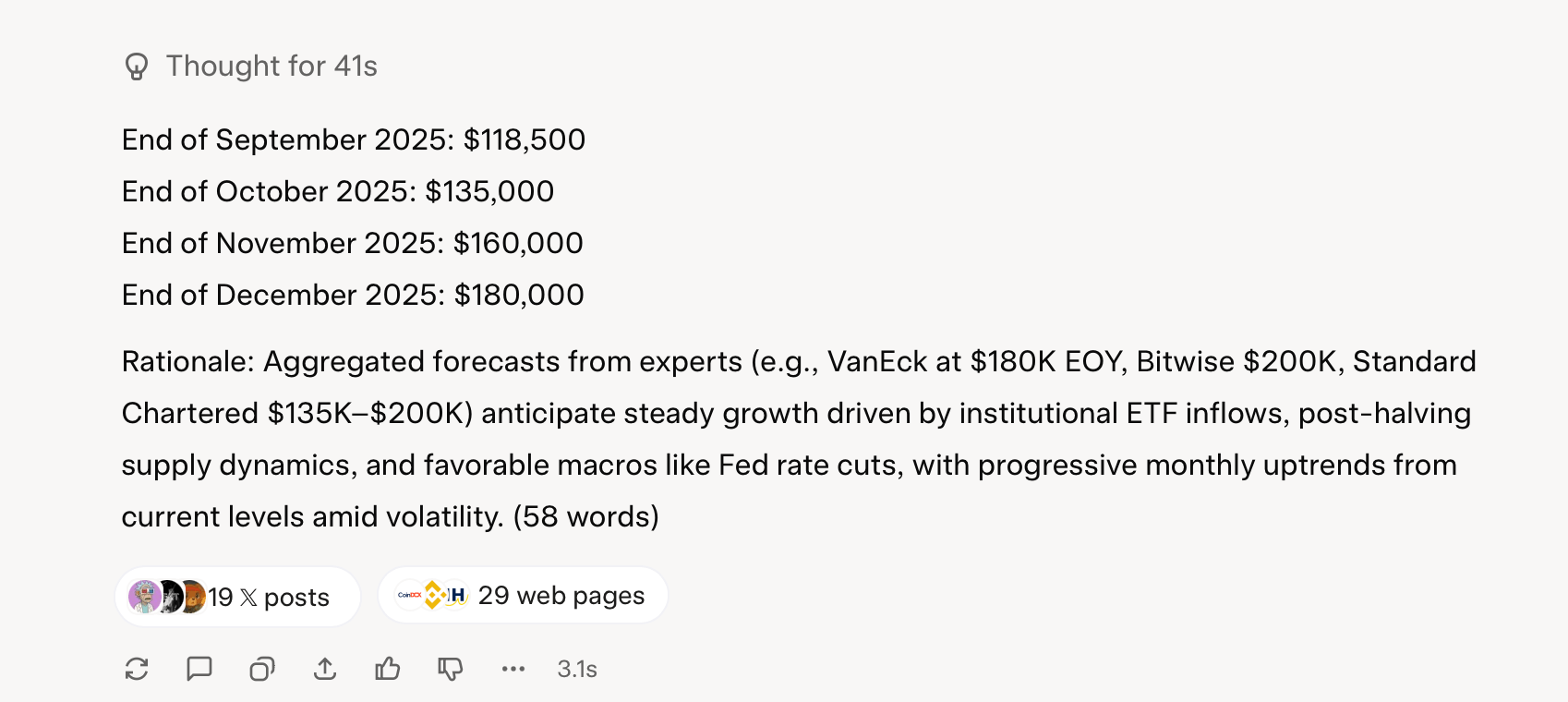Viewport: 1568px width, 702px height.
Task: Copy the response text
Action: pyautogui.click(x=262, y=669)
